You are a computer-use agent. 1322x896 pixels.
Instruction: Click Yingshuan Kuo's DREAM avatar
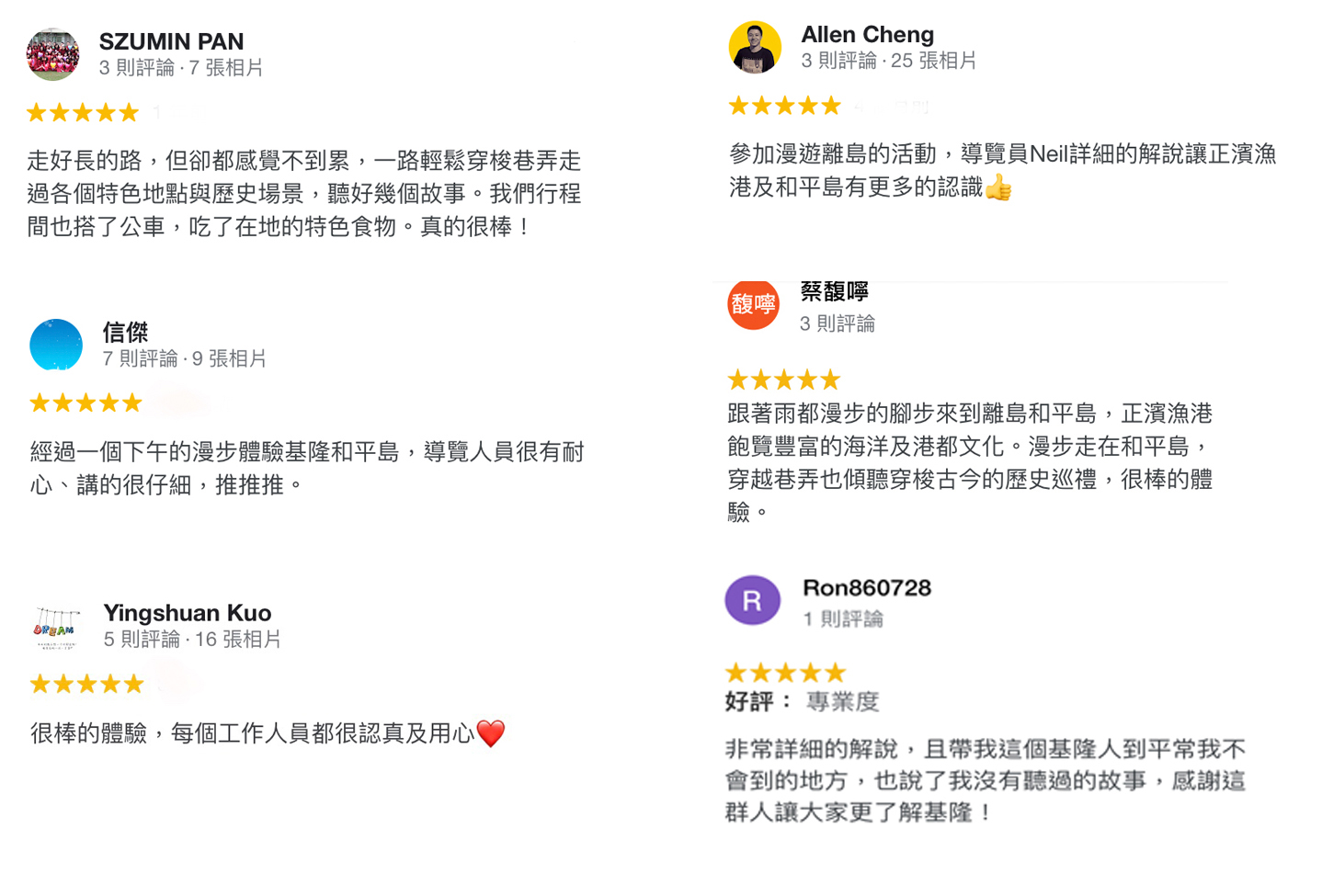coord(56,628)
